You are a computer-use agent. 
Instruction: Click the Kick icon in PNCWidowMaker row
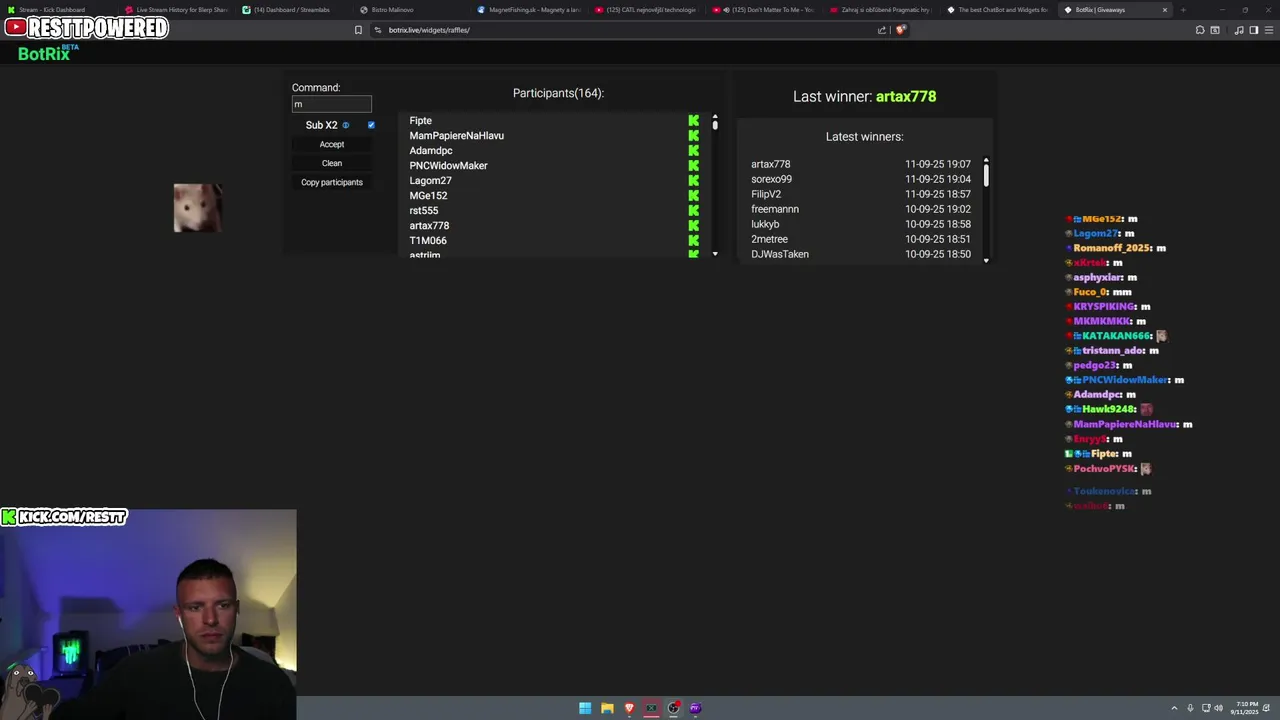pos(693,166)
